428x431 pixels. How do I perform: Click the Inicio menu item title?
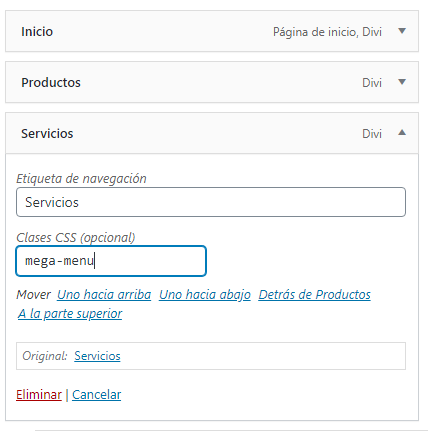37,32
